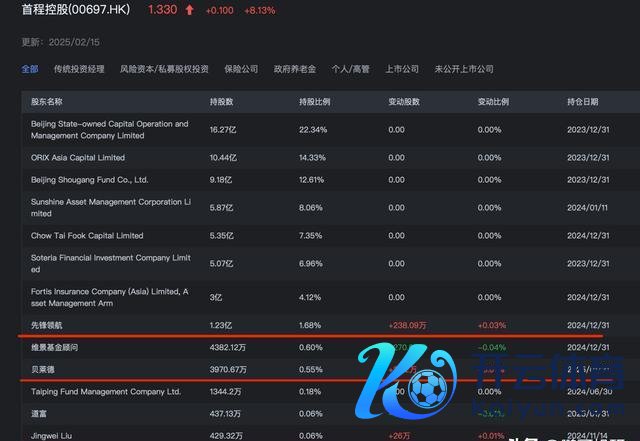The image size is (640, 441).
Task: Select the 先锋领航 shareholder name
Action: (48, 325)
